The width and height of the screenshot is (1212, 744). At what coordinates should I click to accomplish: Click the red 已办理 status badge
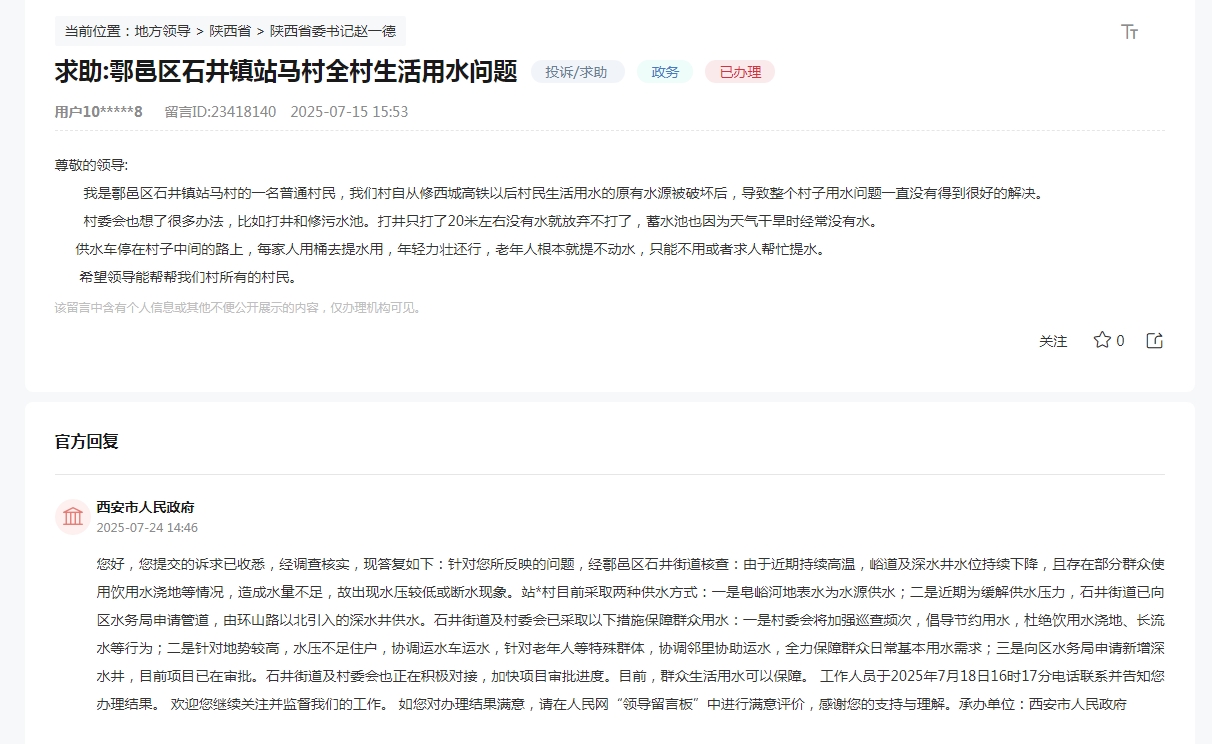coord(739,71)
